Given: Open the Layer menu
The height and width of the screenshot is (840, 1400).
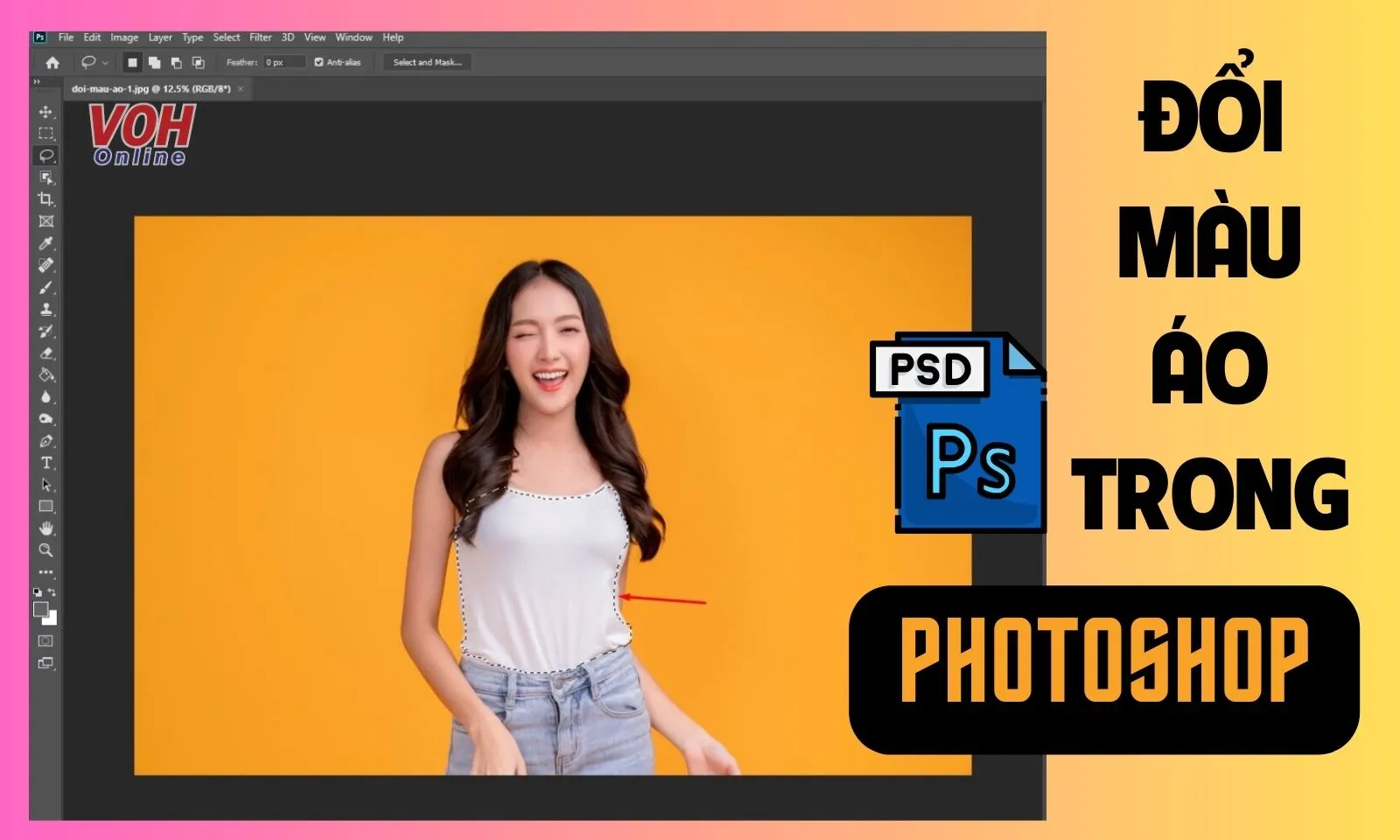Looking at the screenshot, I should 160,38.
